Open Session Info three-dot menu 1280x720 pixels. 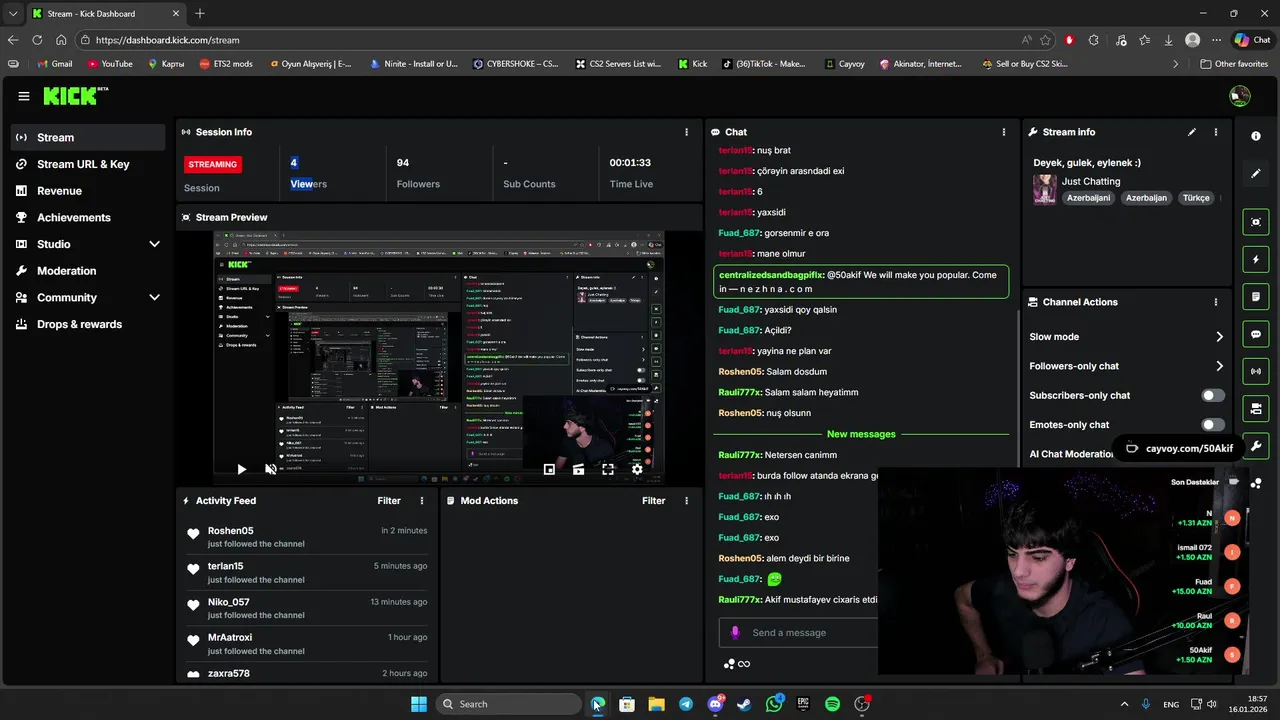686,132
